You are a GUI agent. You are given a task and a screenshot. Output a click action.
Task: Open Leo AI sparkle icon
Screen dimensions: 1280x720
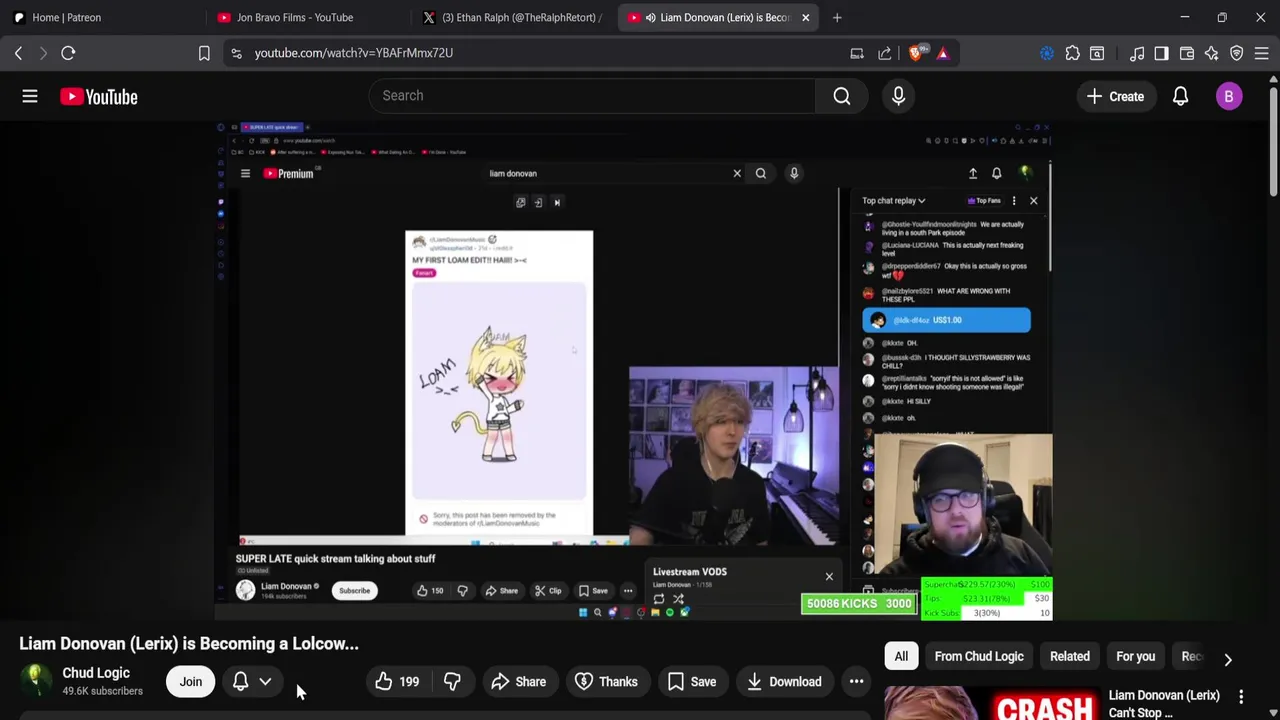(1212, 53)
